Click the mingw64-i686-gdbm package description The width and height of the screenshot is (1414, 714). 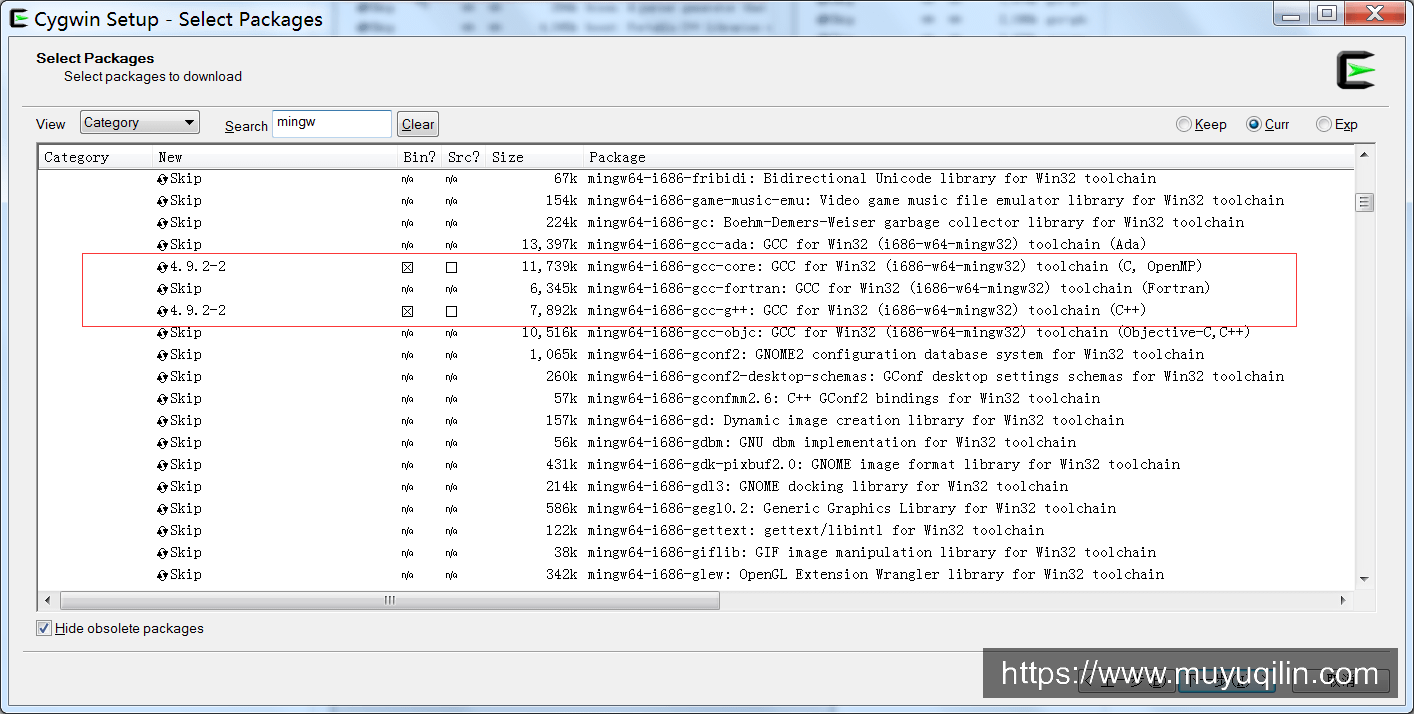(x=832, y=443)
